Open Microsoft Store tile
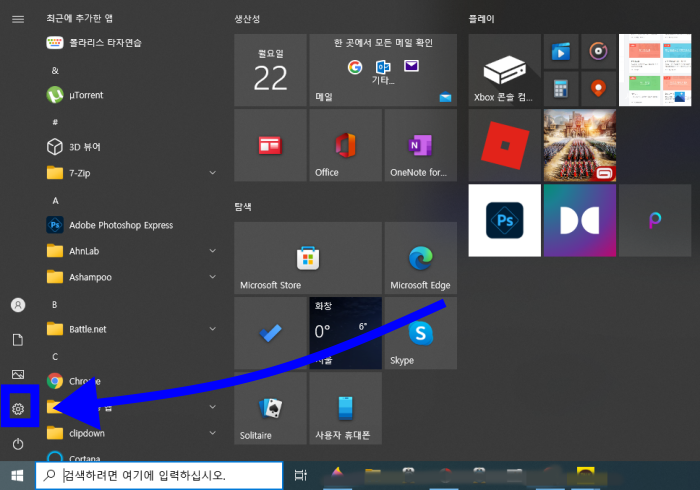This screenshot has height=490, width=700. [308, 258]
